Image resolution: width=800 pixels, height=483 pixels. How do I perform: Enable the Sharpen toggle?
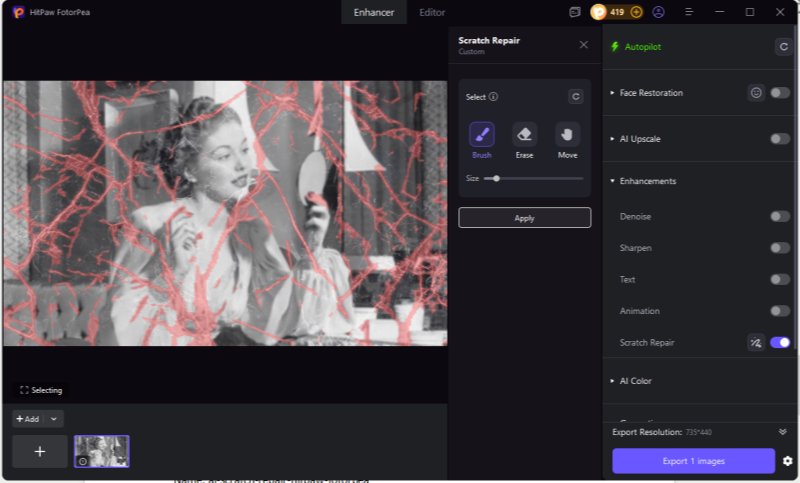[x=780, y=248]
